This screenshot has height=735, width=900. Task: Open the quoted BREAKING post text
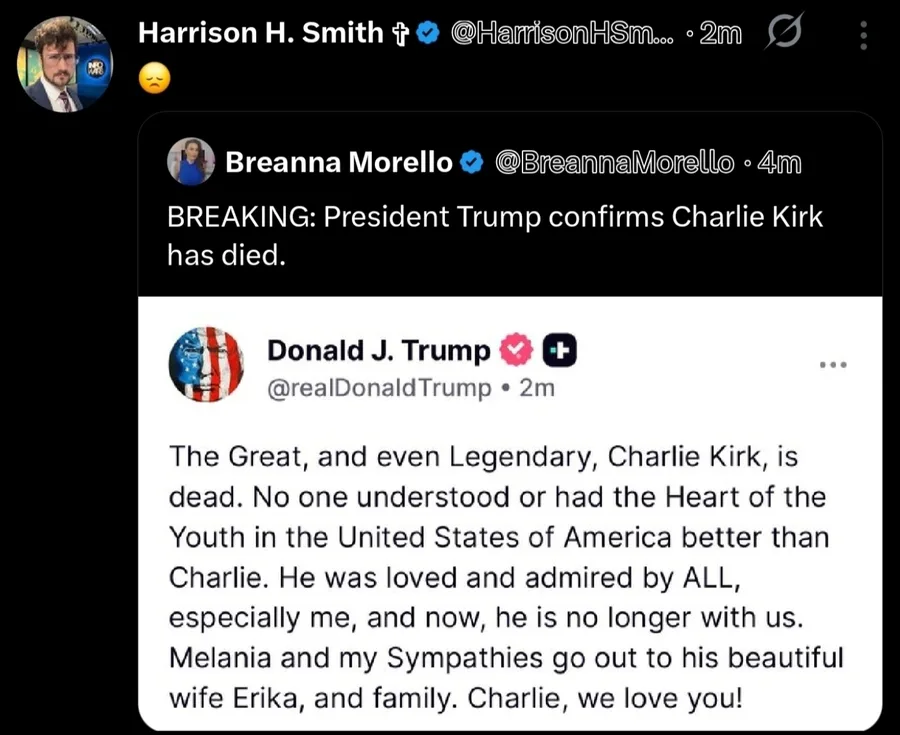click(x=494, y=236)
